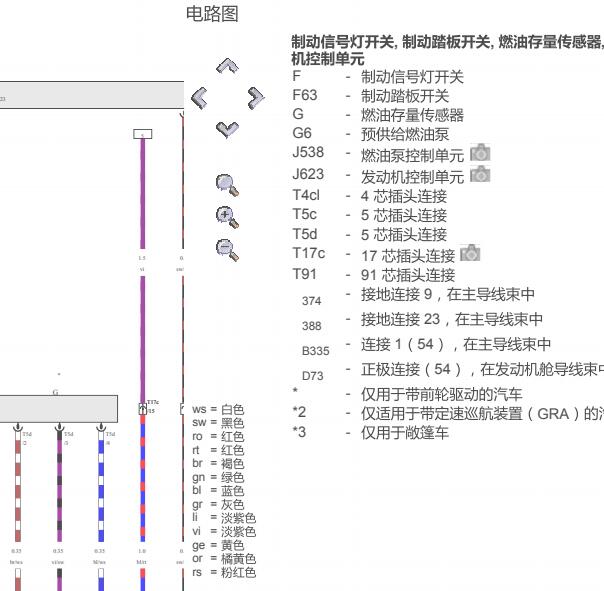The image size is (604, 591).
Task: Click color legend sw = 黑色
Action: pyautogui.click(x=218, y=423)
